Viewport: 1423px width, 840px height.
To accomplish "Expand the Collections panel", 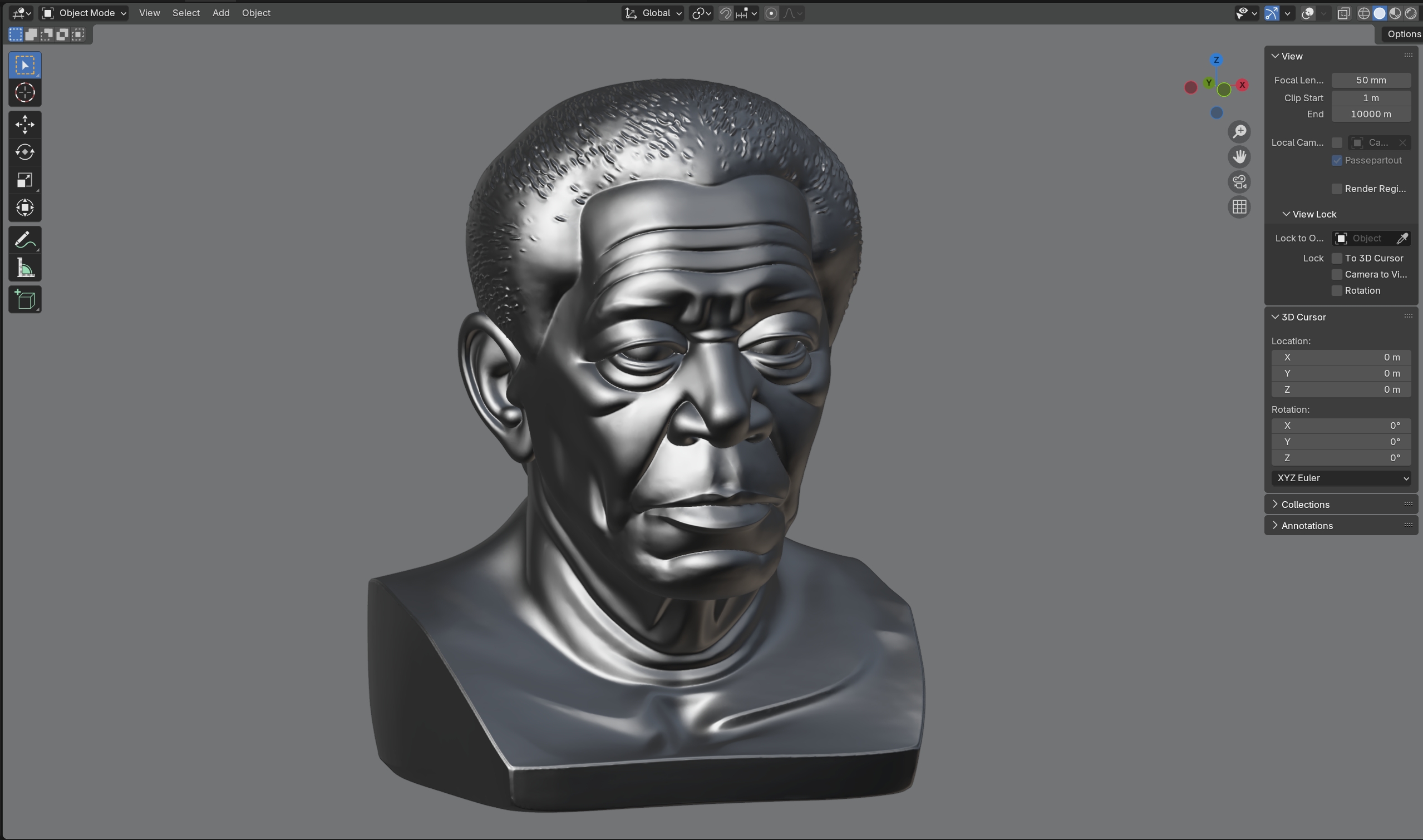I will click(1304, 505).
